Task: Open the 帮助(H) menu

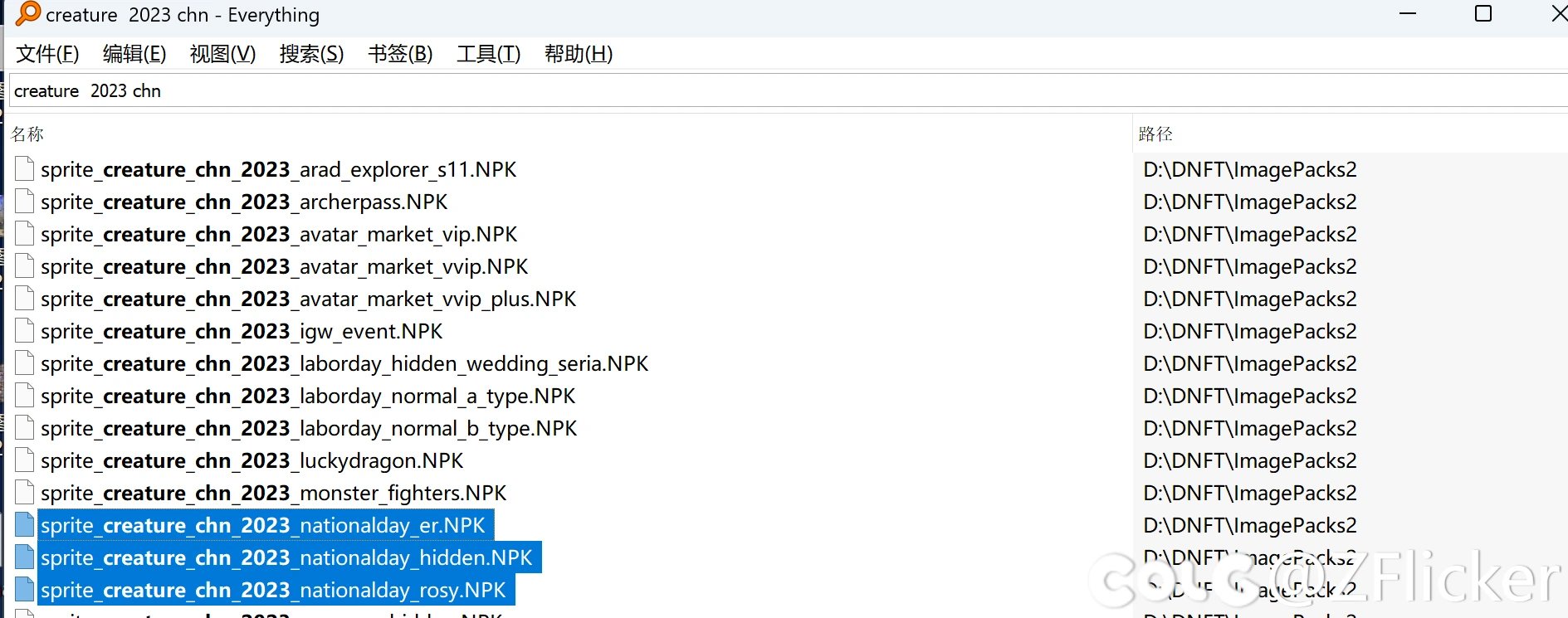Action: 579,54
